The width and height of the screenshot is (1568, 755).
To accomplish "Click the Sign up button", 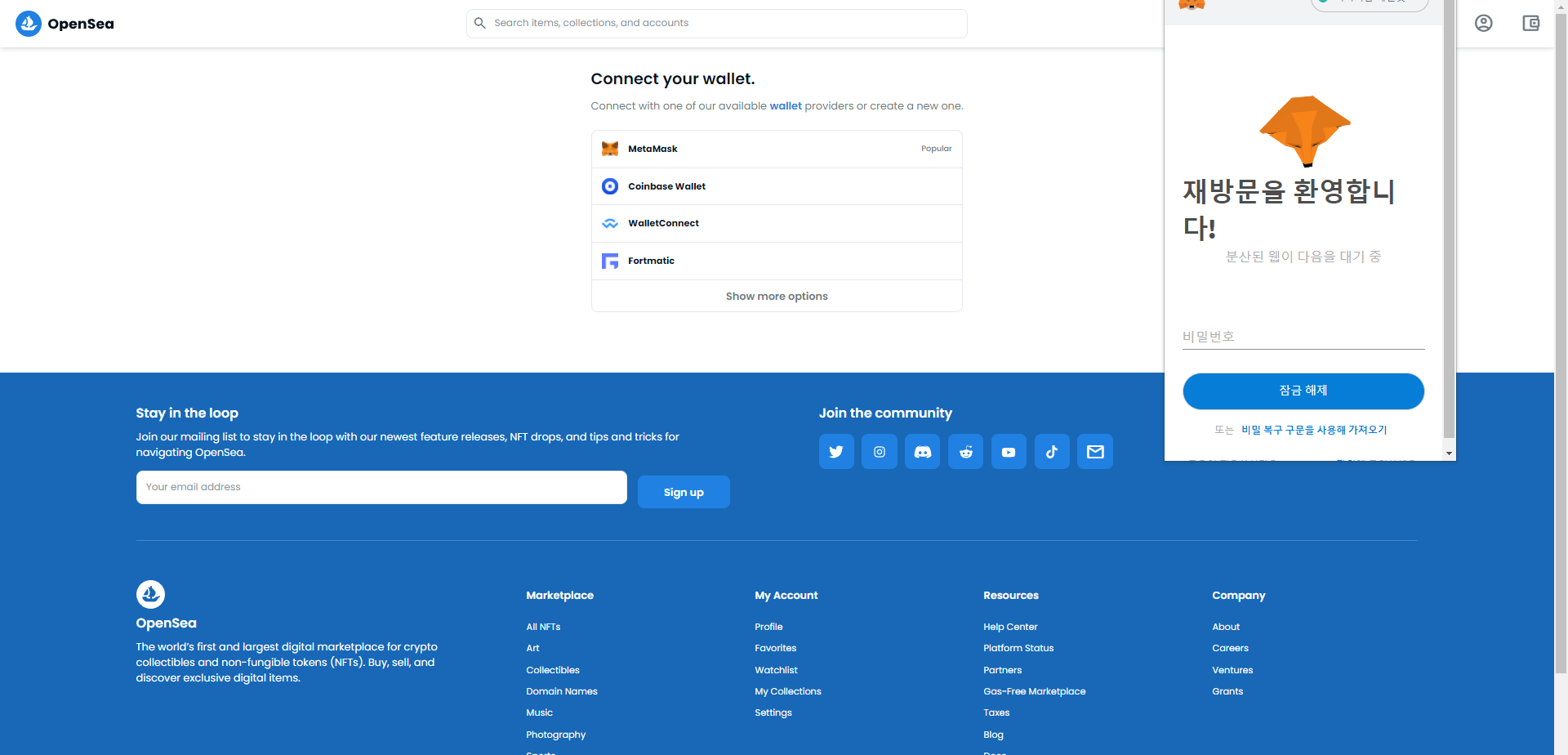I will [684, 492].
